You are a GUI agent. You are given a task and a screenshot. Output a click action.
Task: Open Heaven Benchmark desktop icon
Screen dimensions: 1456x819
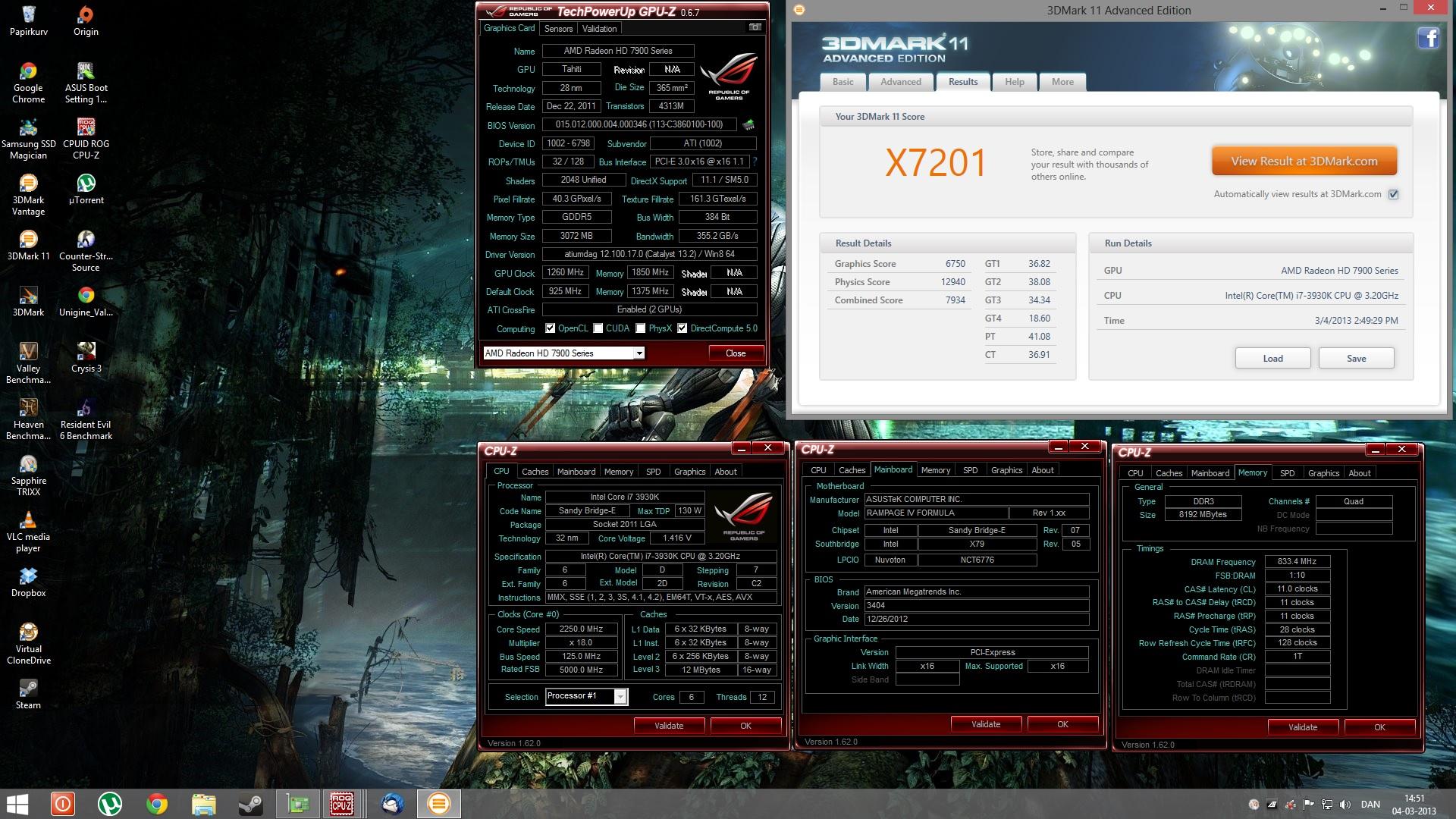[x=29, y=419]
